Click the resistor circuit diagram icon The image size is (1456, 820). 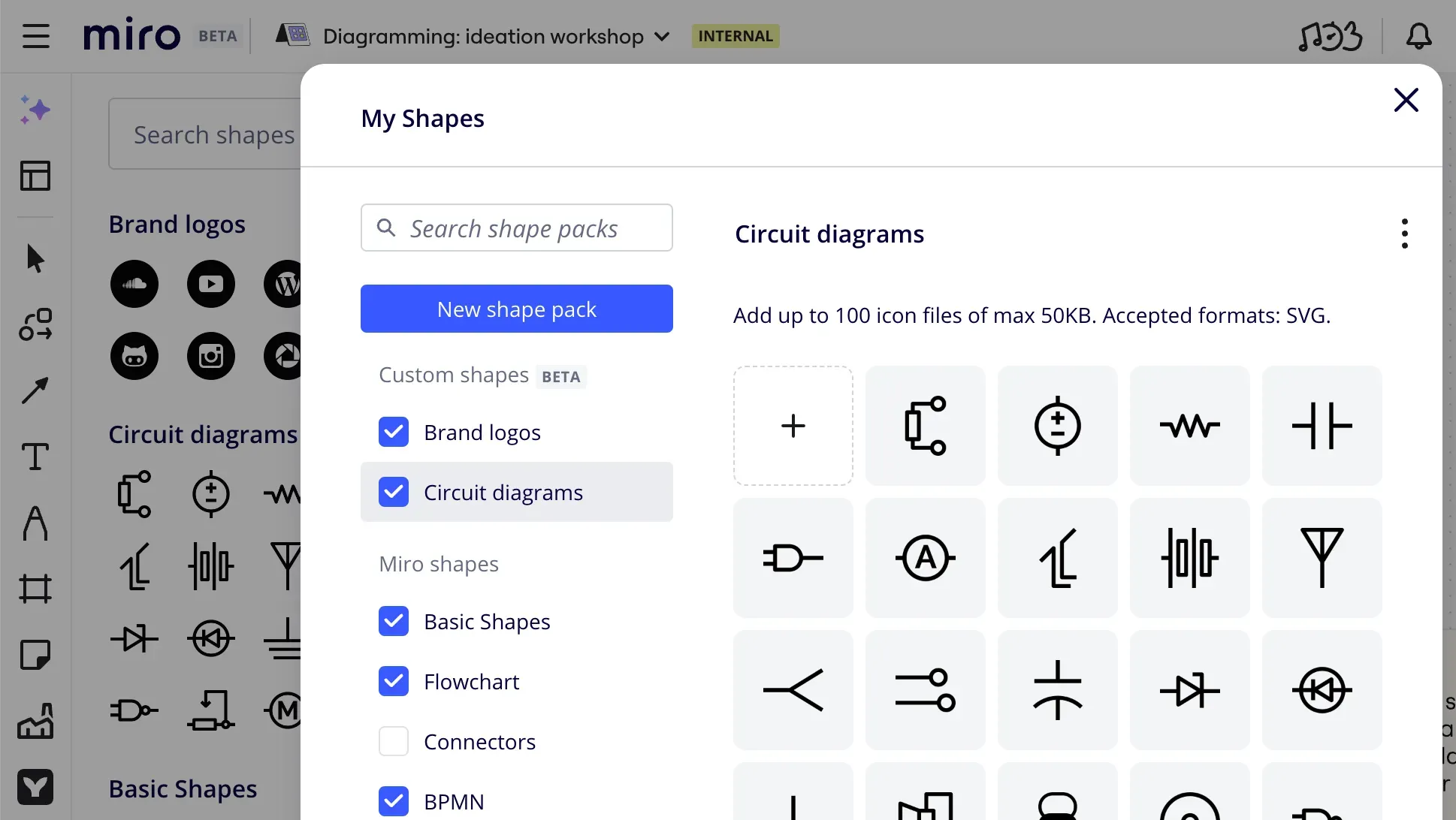coord(1190,426)
